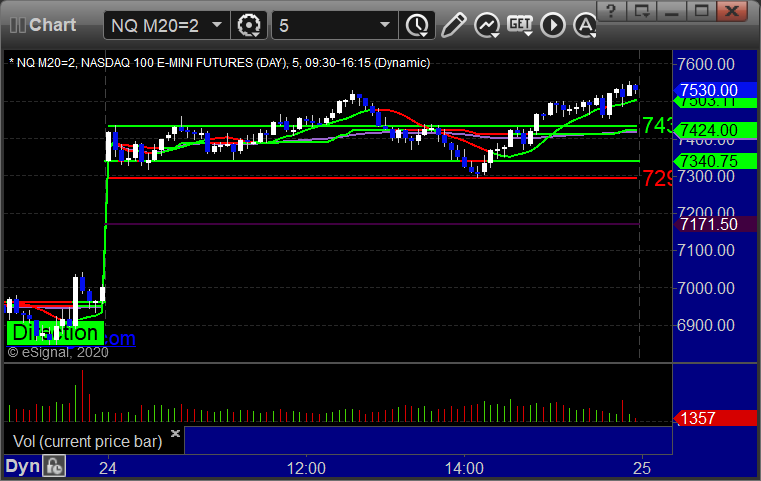Maximize the chart window
The height and width of the screenshot is (481, 761).
pyautogui.click(x=701, y=10)
